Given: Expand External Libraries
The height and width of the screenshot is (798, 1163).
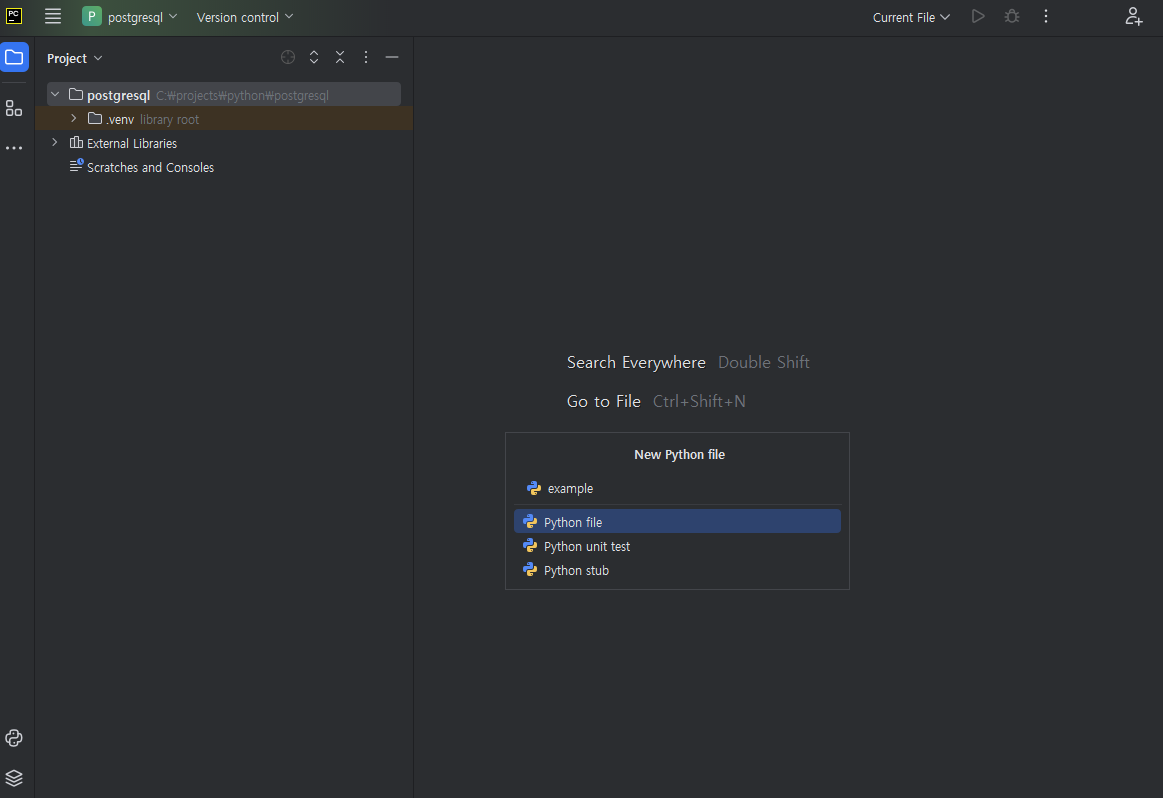Looking at the screenshot, I should 55,142.
